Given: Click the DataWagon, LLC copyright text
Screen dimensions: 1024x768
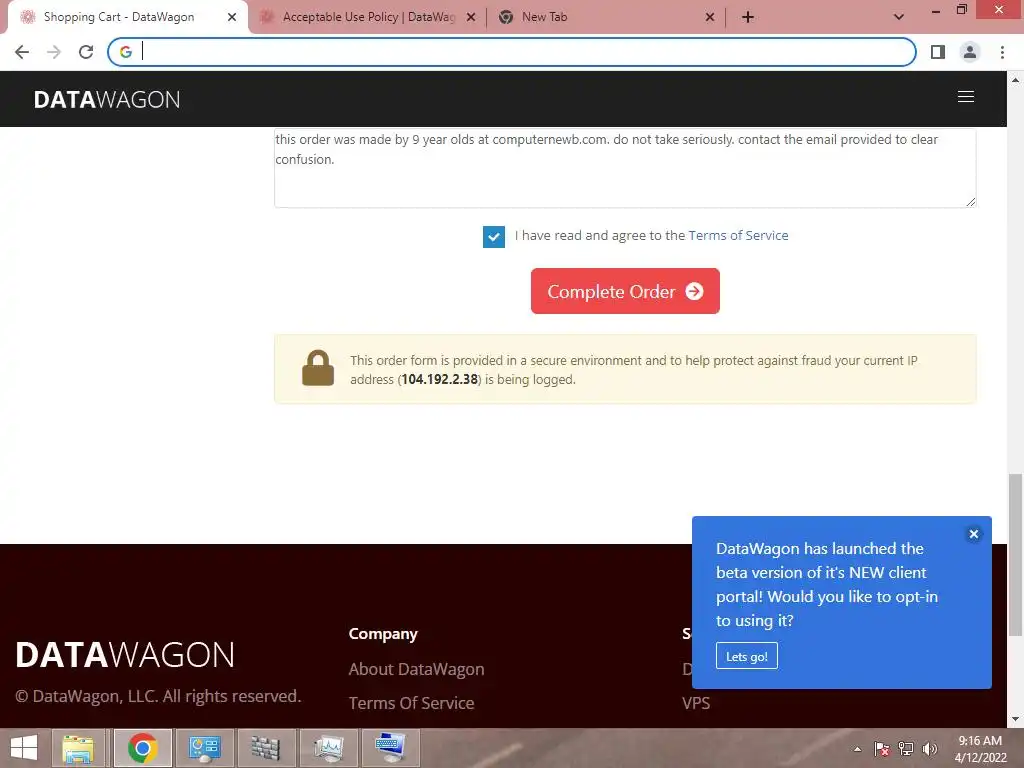Looking at the screenshot, I should pos(158,696).
